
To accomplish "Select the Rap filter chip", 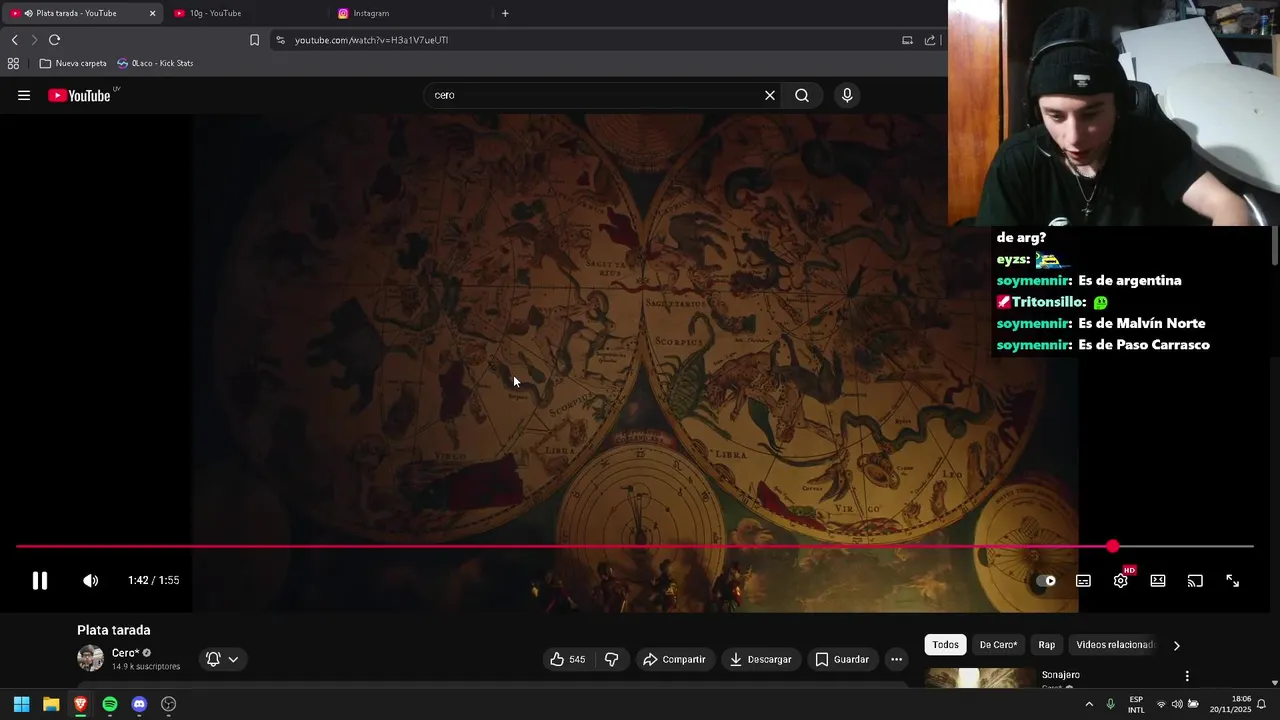I will [1046, 645].
